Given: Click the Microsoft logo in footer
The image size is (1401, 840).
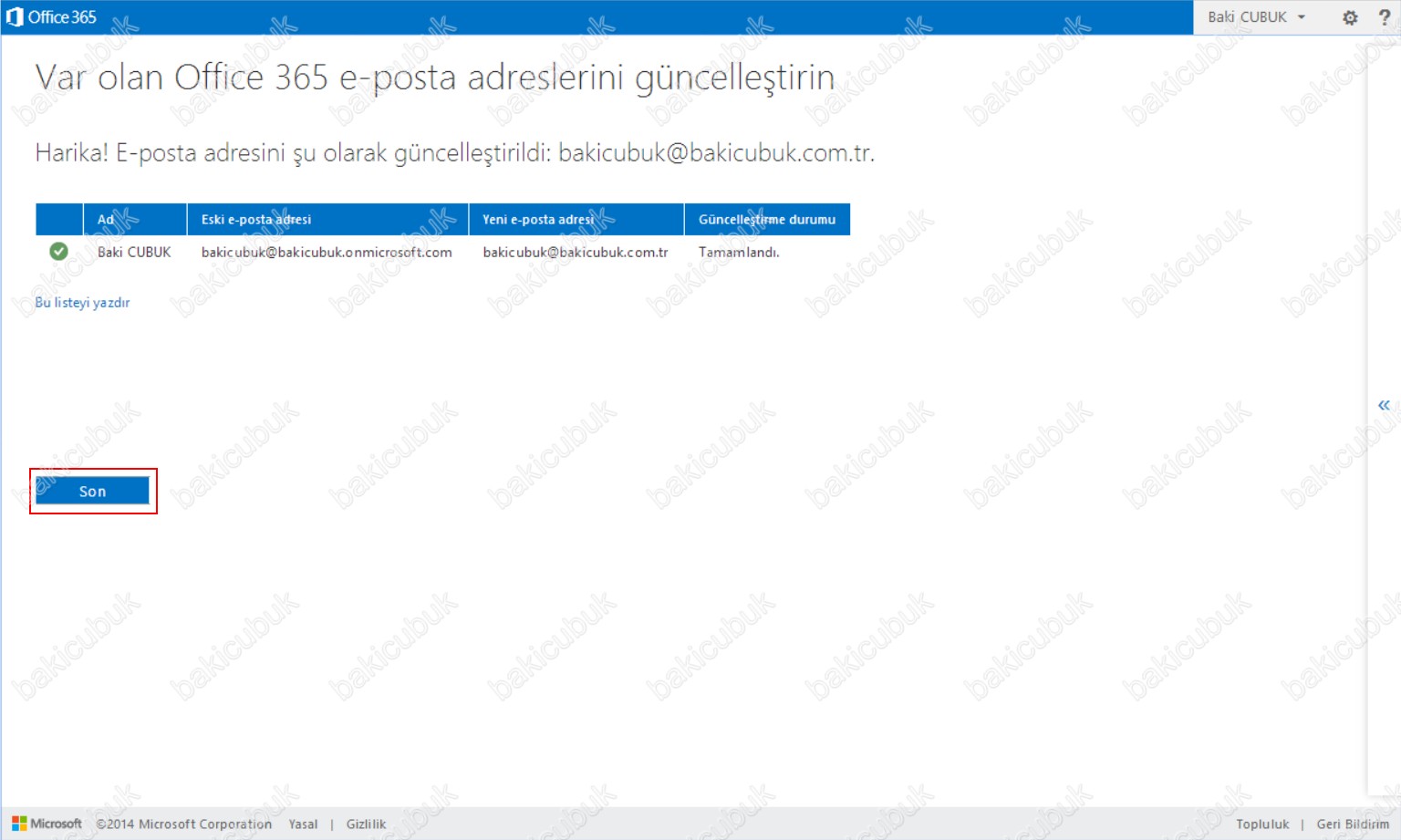Looking at the screenshot, I should (47, 824).
